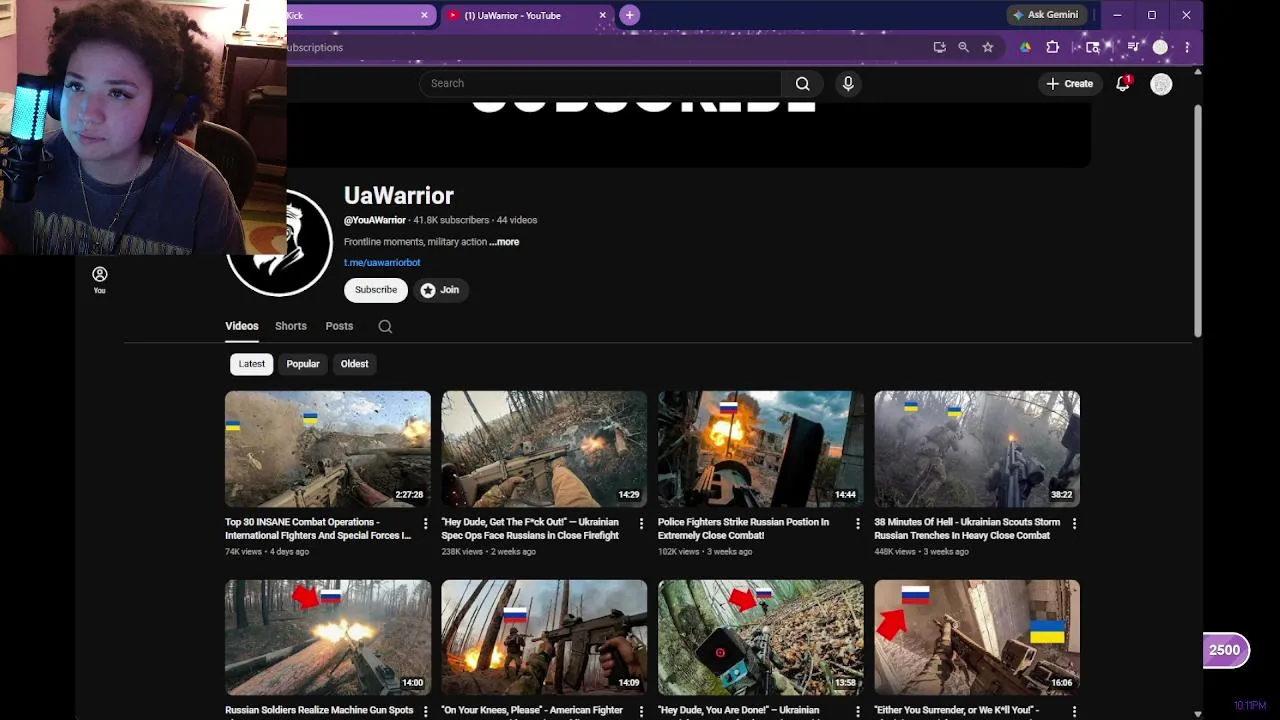Open the 16:06 building combat thumbnail
The height and width of the screenshot is (720, 1280).
click(x=977, y=637)
